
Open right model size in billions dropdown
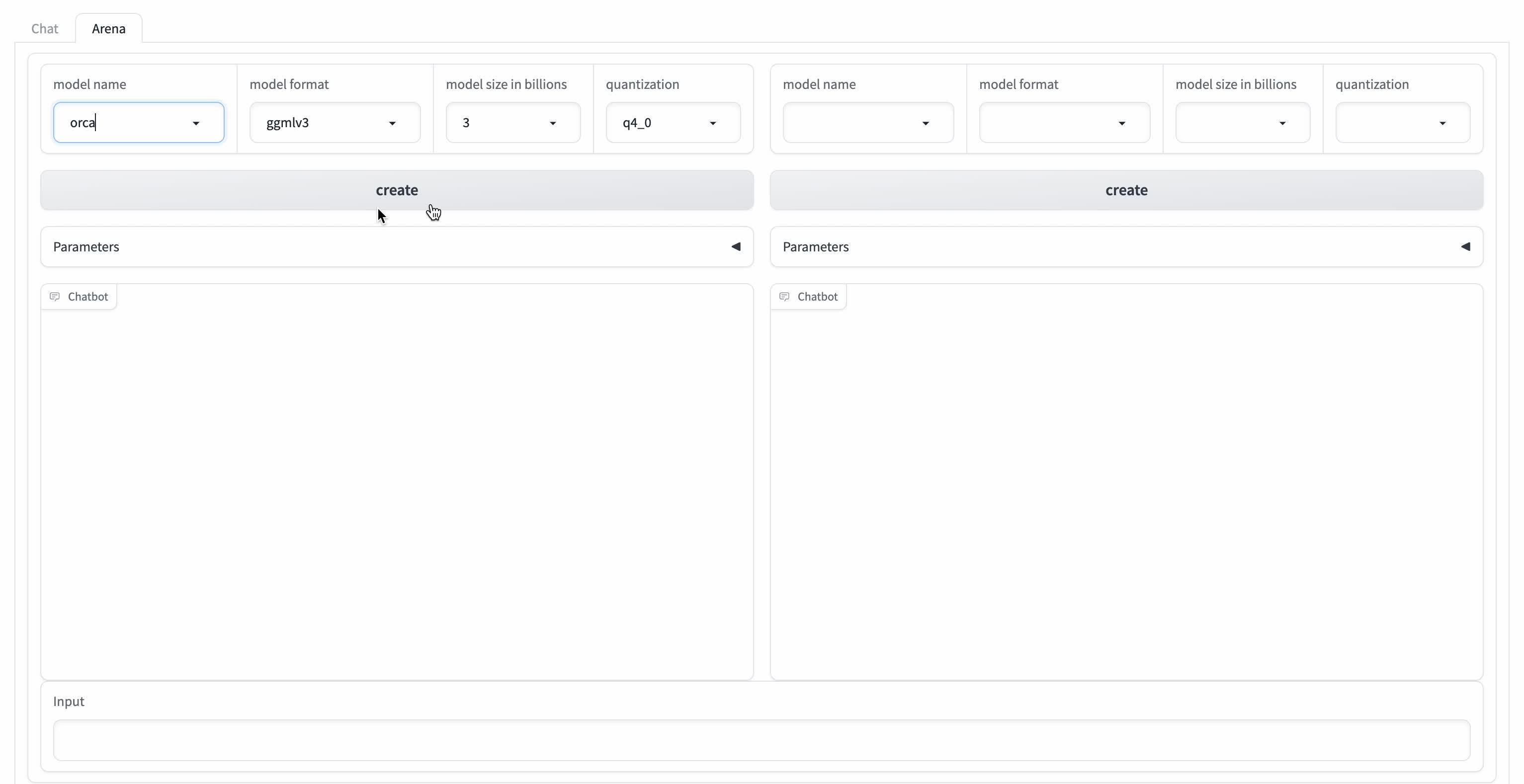pos(1242,122)
